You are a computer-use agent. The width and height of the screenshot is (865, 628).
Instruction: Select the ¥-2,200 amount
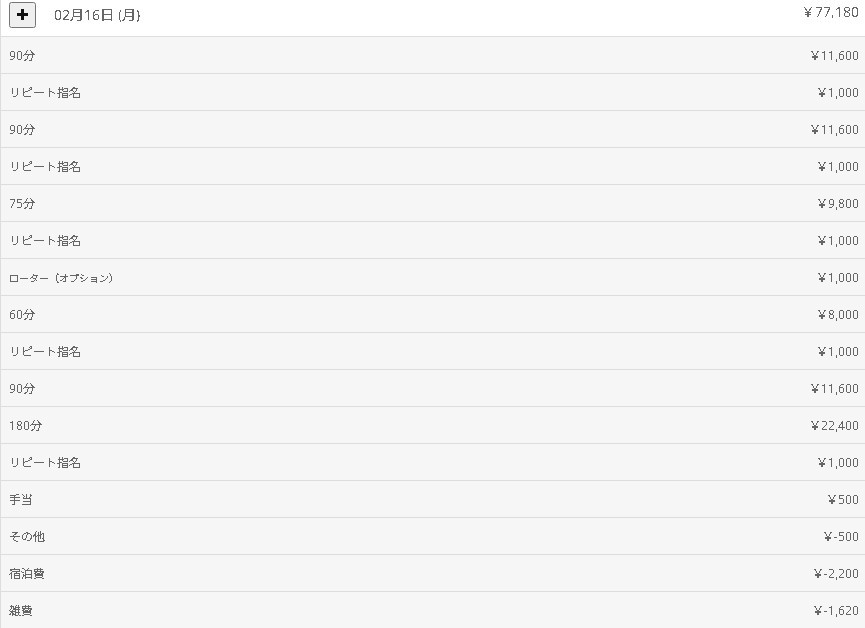point(836,574)
